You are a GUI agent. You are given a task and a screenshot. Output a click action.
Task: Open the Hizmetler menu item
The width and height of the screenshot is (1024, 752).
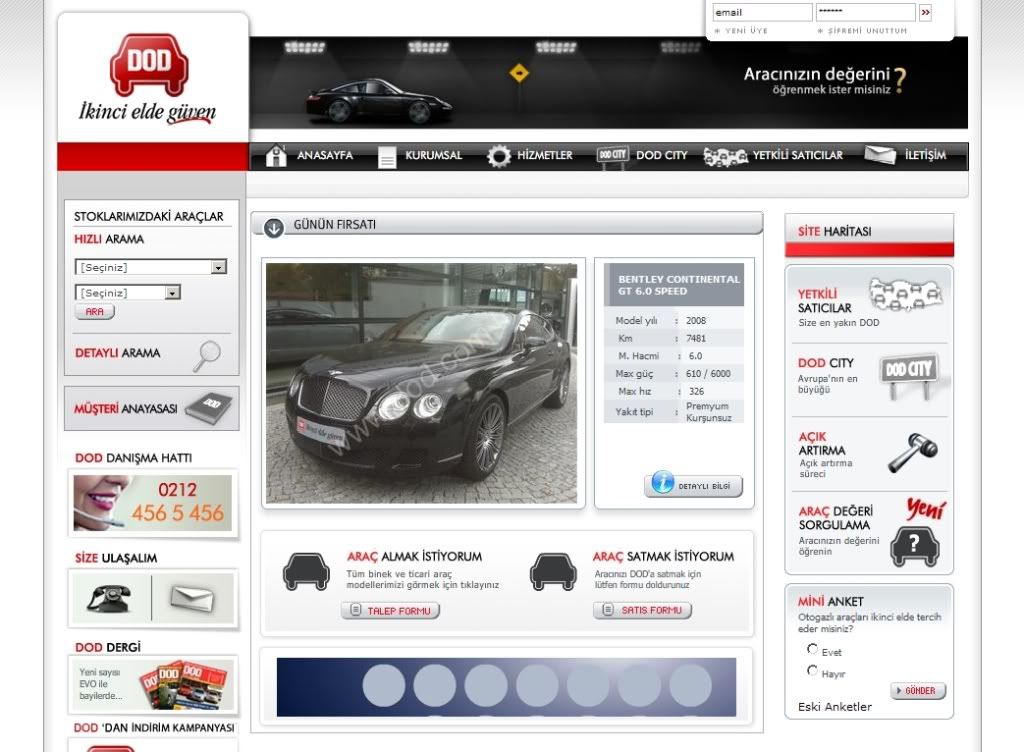530,156
